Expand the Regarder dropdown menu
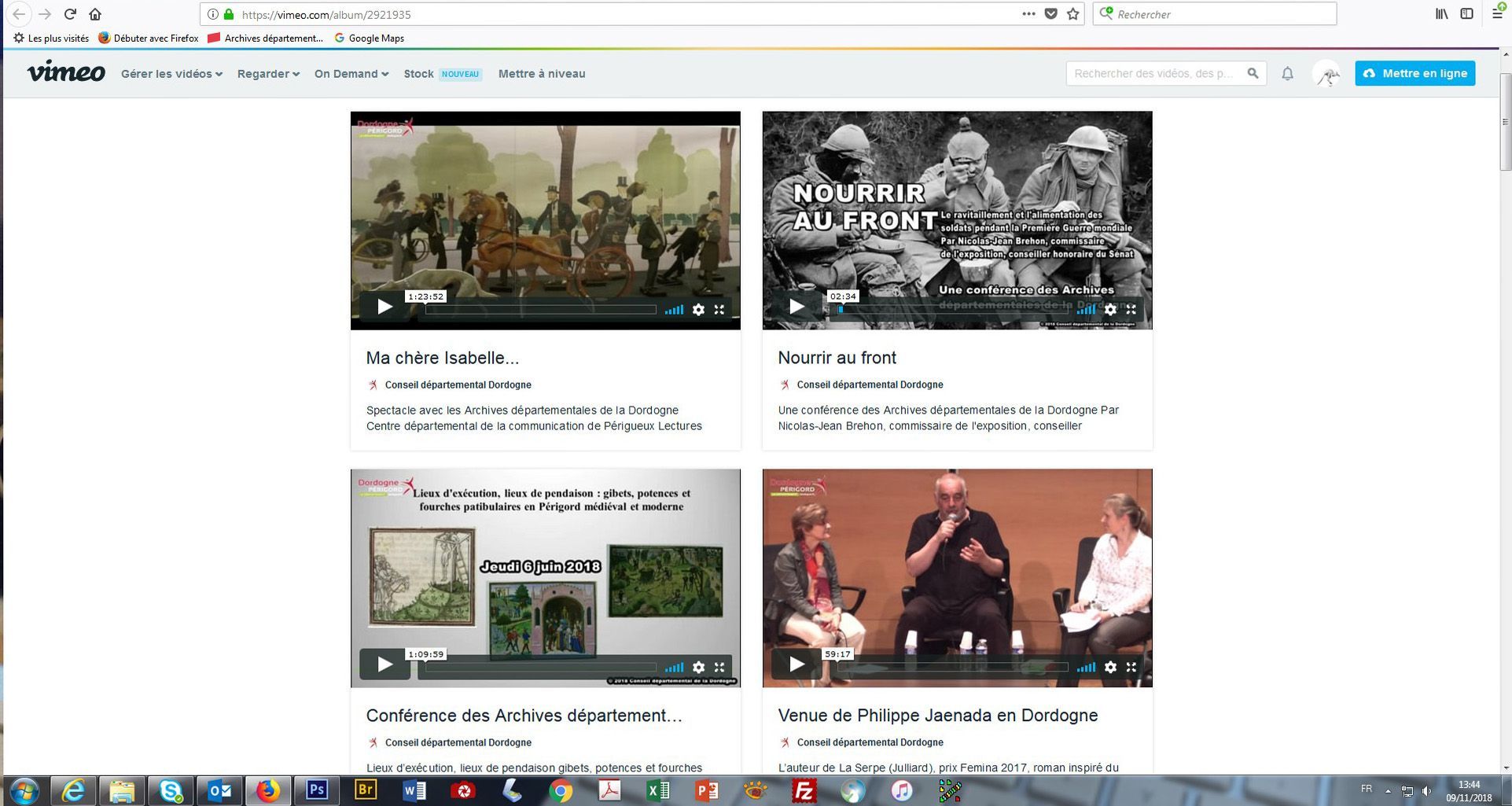The width and height of the screenshot is (1512, 806). 268,74
